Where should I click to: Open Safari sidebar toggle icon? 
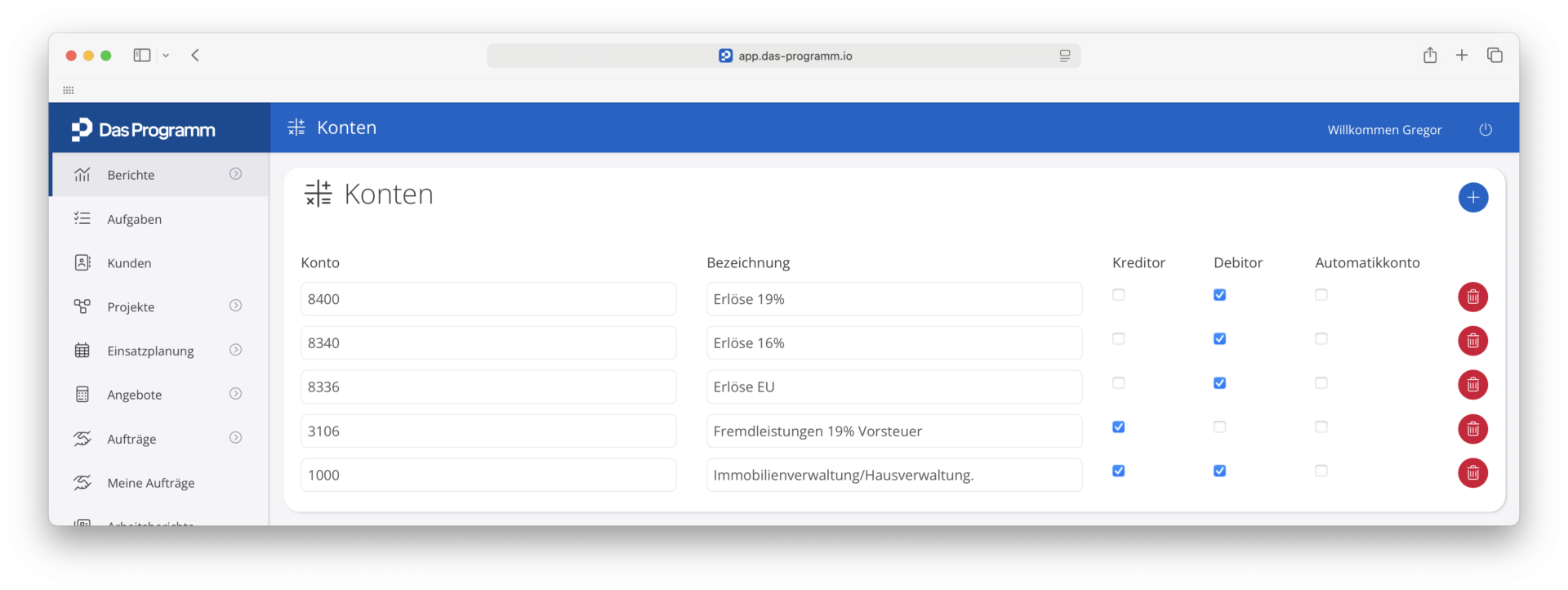click(x=142, y=56)
